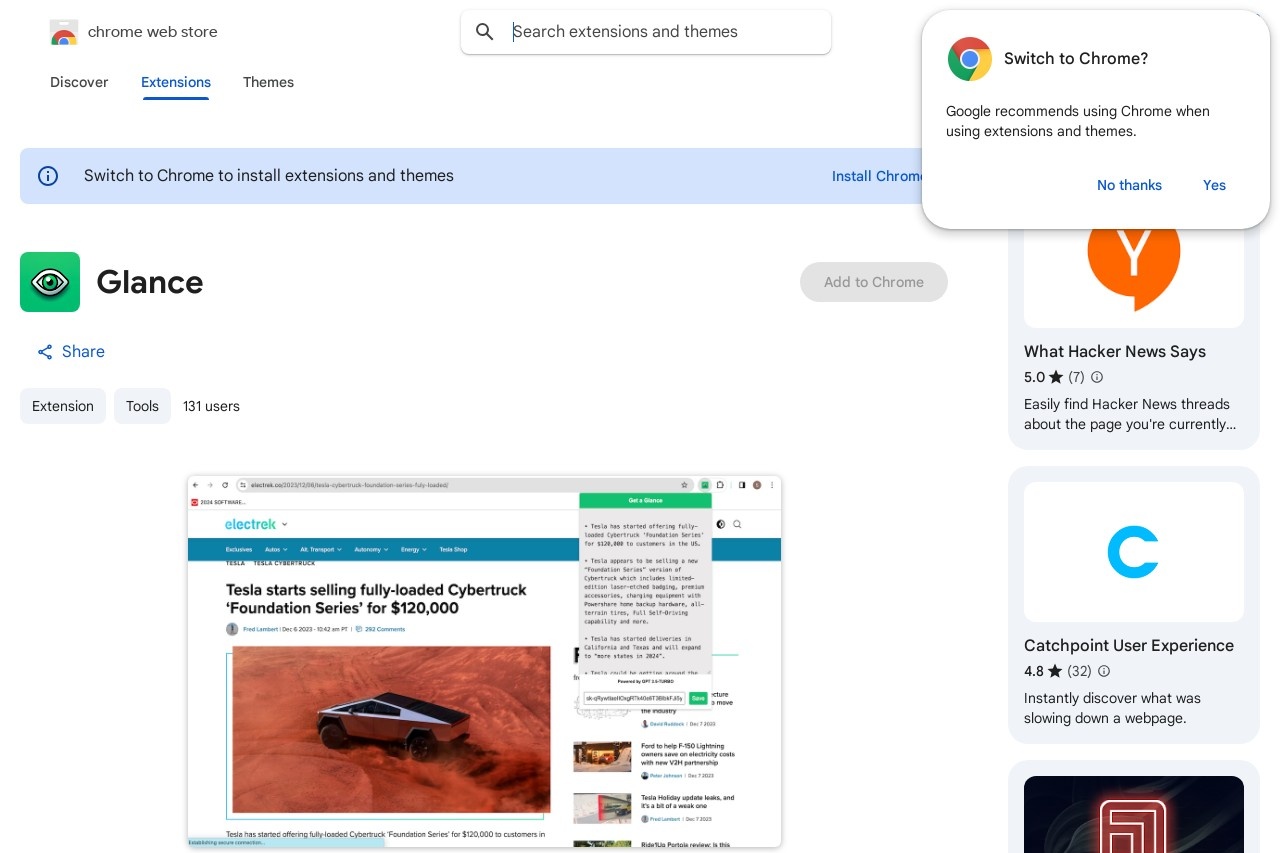The width and height of the screenshot is (1280, 853).
Task: Click Install Chrome in the banner
Action: click(x=877, y=176)
